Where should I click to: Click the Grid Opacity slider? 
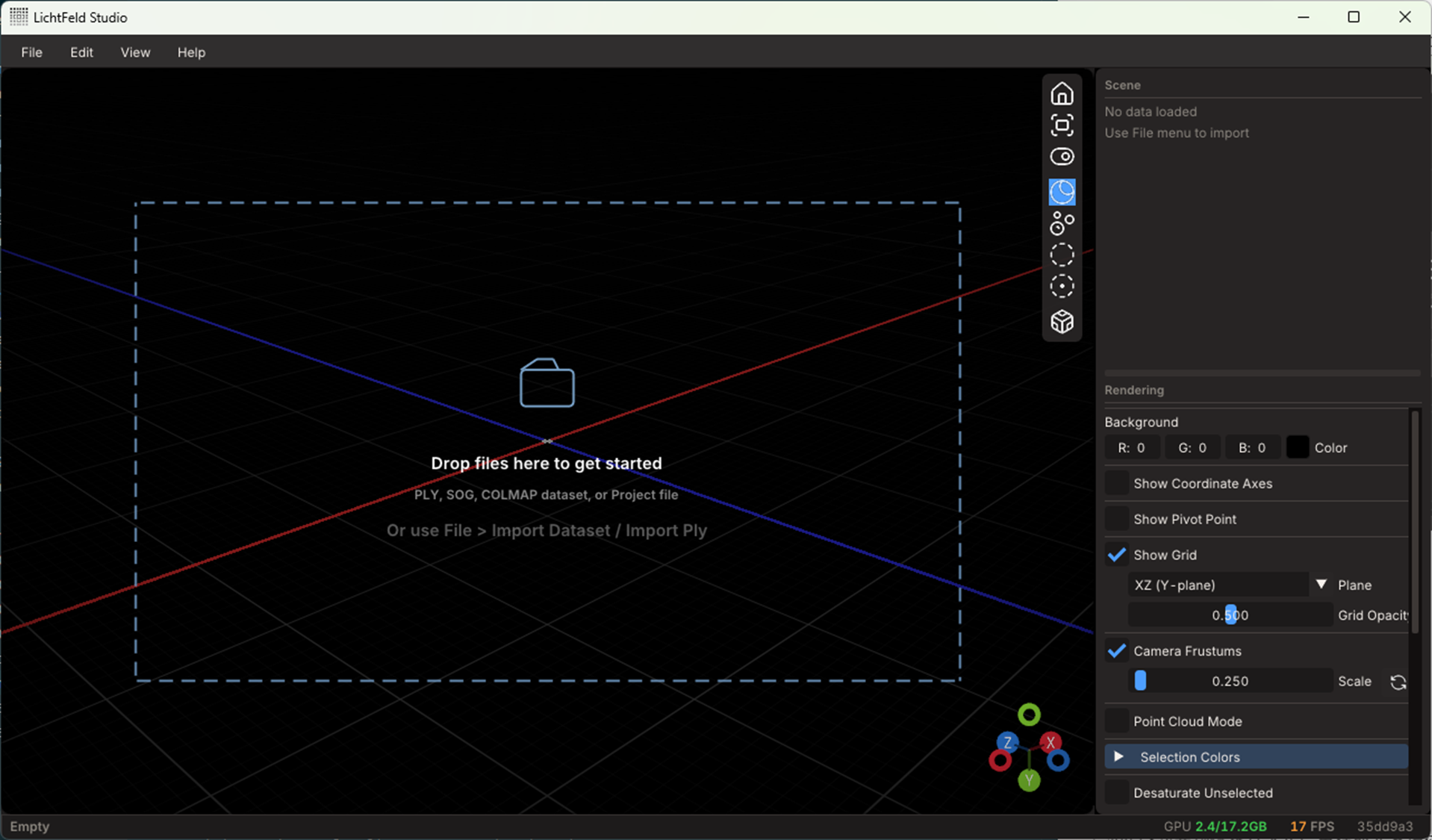1230,615
